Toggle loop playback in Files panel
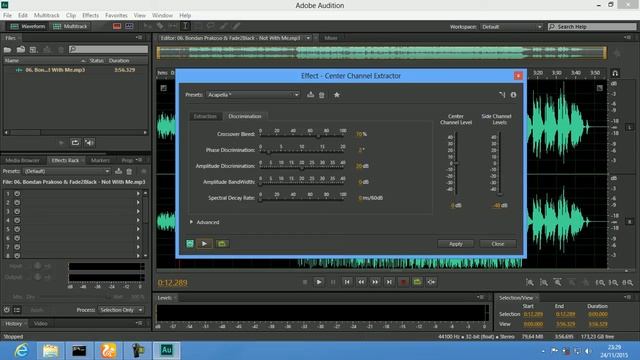 click(76, 142)
